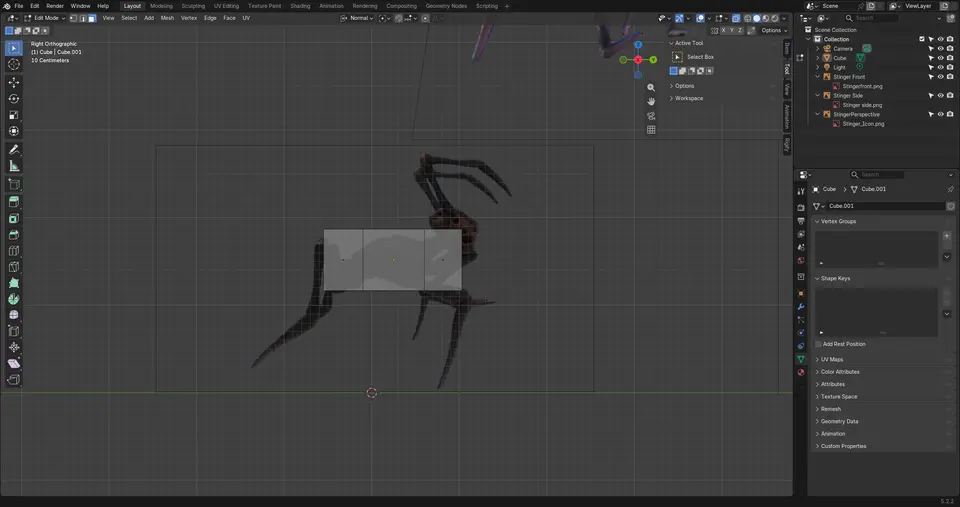Activate the Scale tool
This screenshot has height=507, width=960.
point(13,115)
